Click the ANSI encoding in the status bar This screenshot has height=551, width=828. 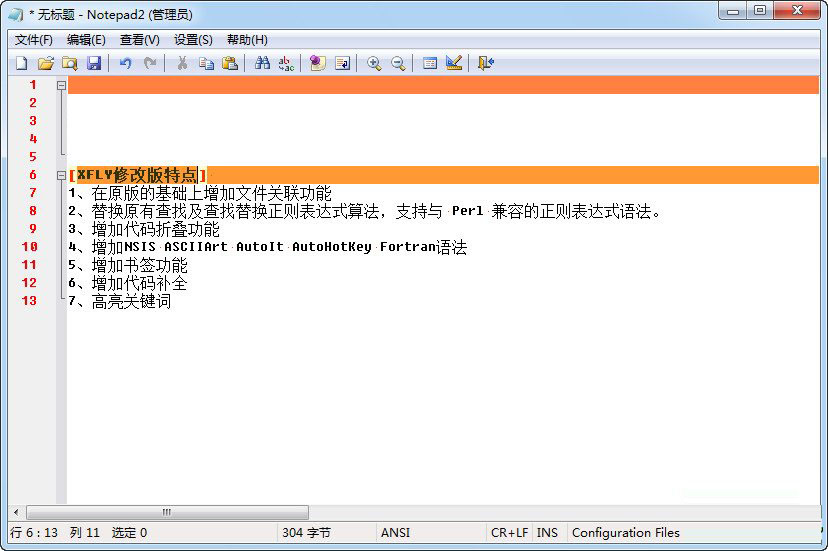click(396, 533)
